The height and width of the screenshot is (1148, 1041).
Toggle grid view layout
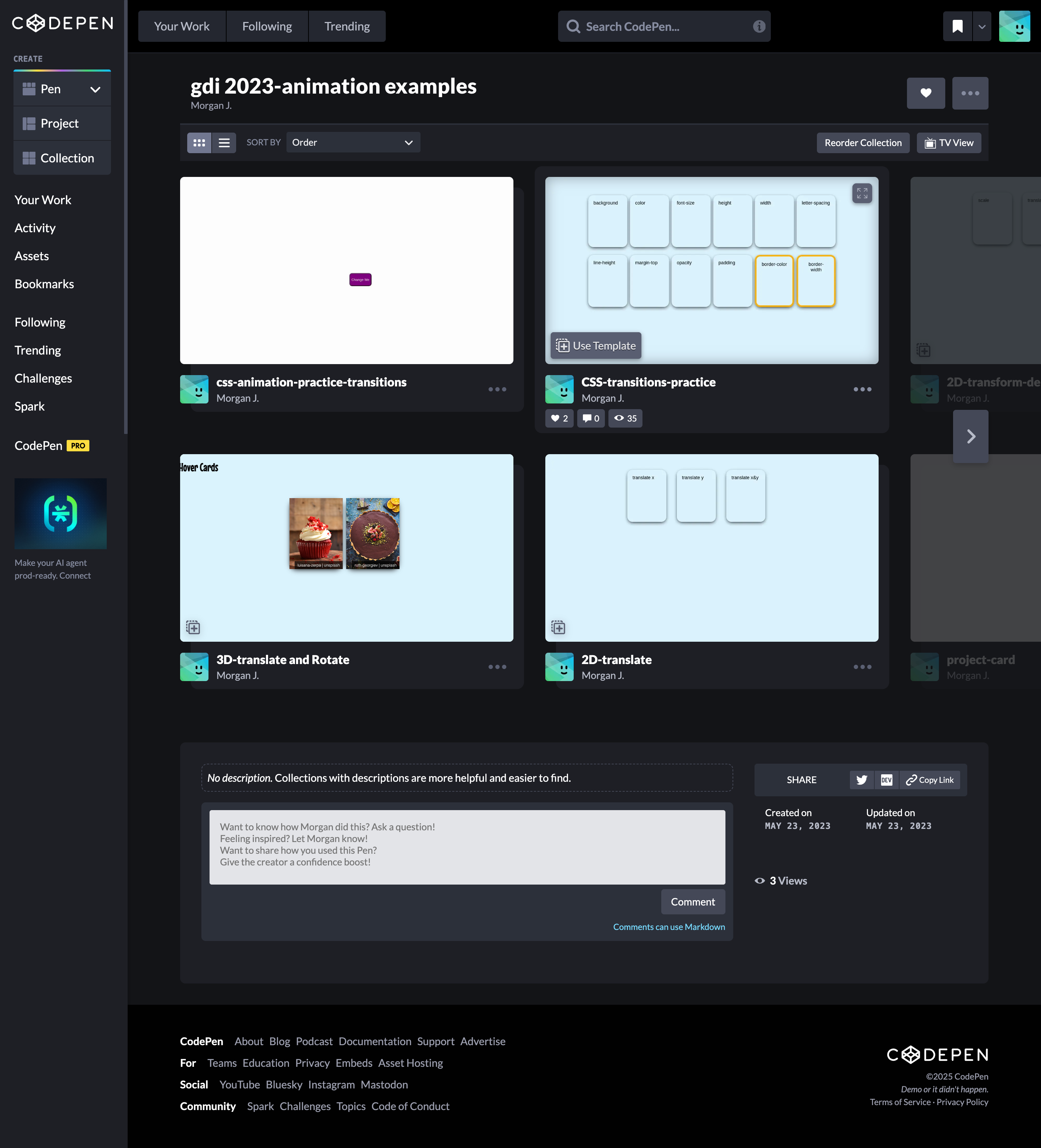click(199, 143)
